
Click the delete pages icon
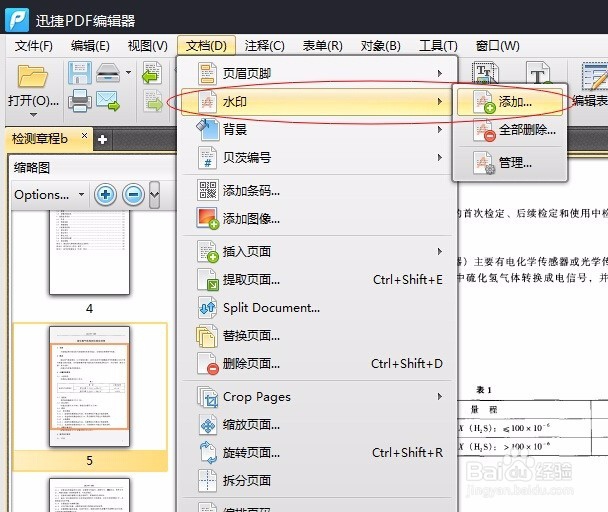point(207,364)
